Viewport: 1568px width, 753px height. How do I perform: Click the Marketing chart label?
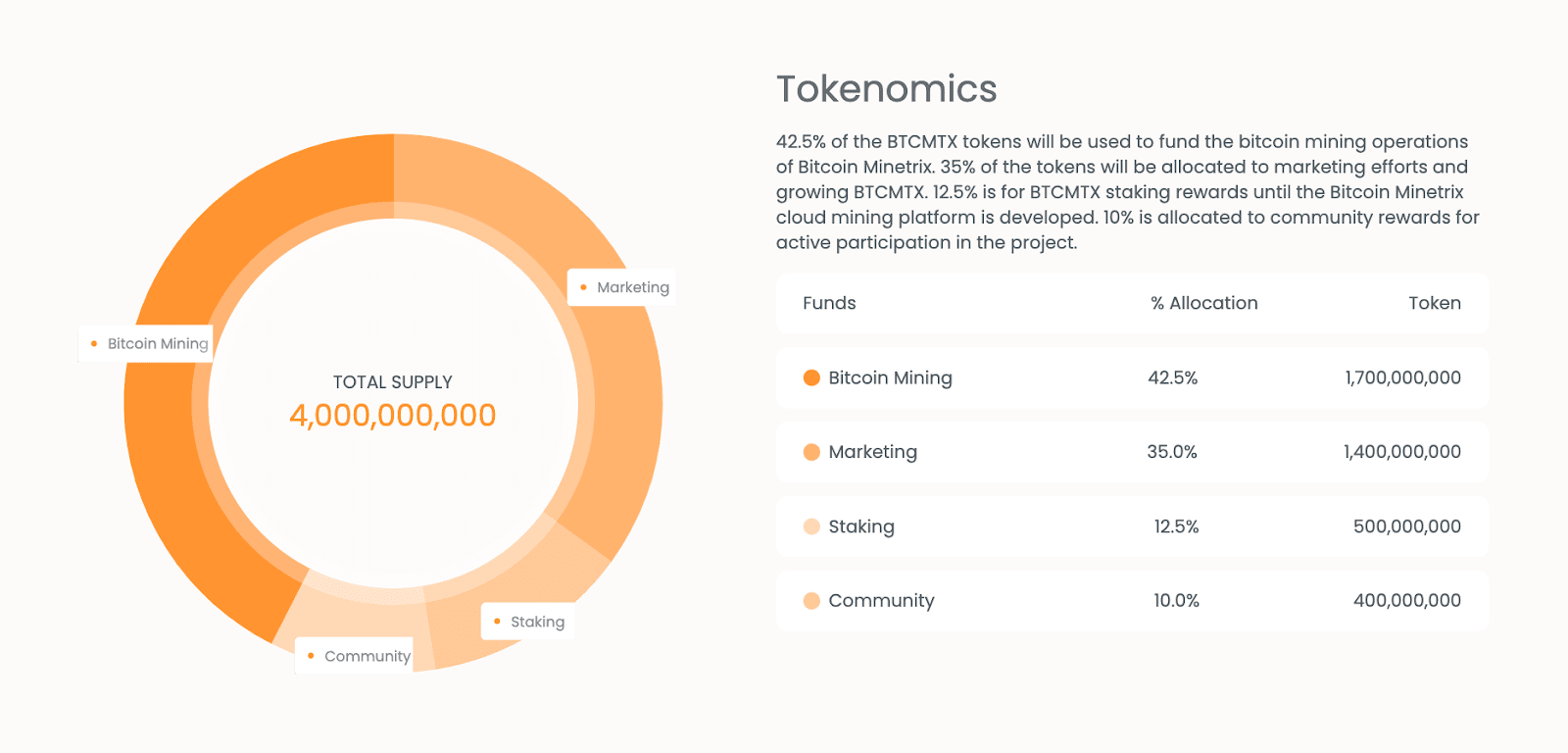(x=621, y=287)
